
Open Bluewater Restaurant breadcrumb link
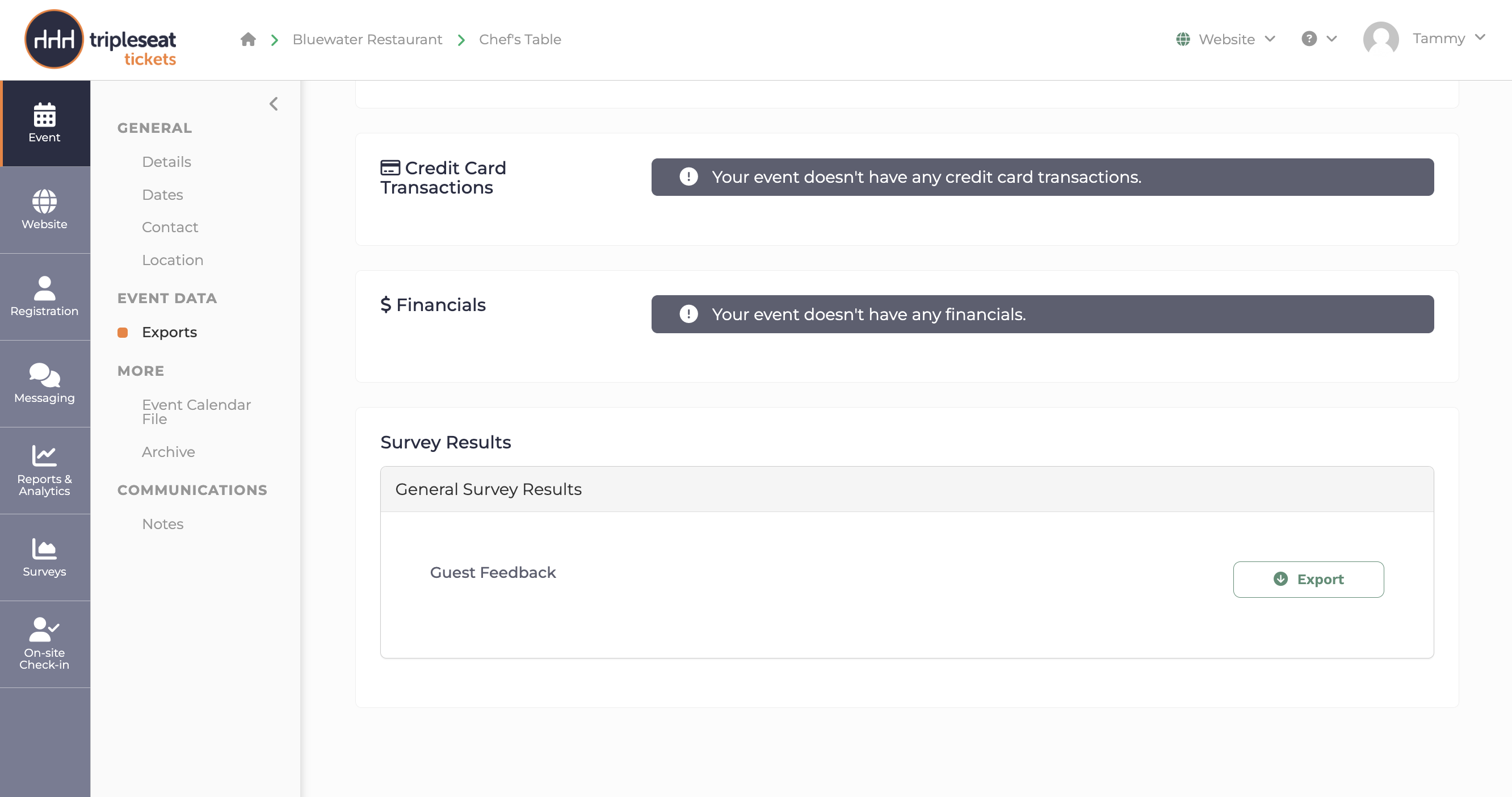(367, 39)
